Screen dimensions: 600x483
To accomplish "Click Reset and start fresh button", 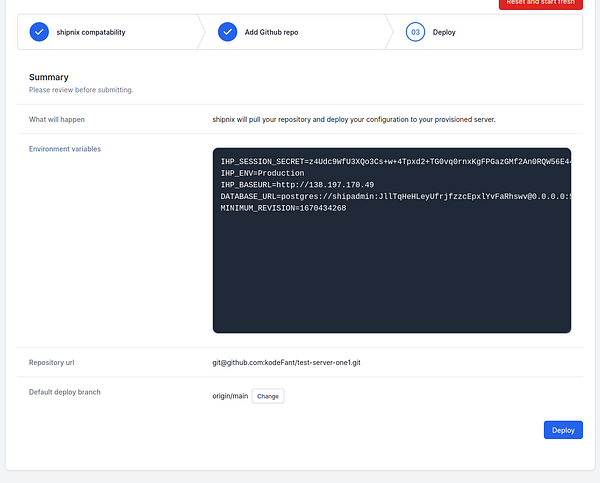I will click(x=540, y=3).
